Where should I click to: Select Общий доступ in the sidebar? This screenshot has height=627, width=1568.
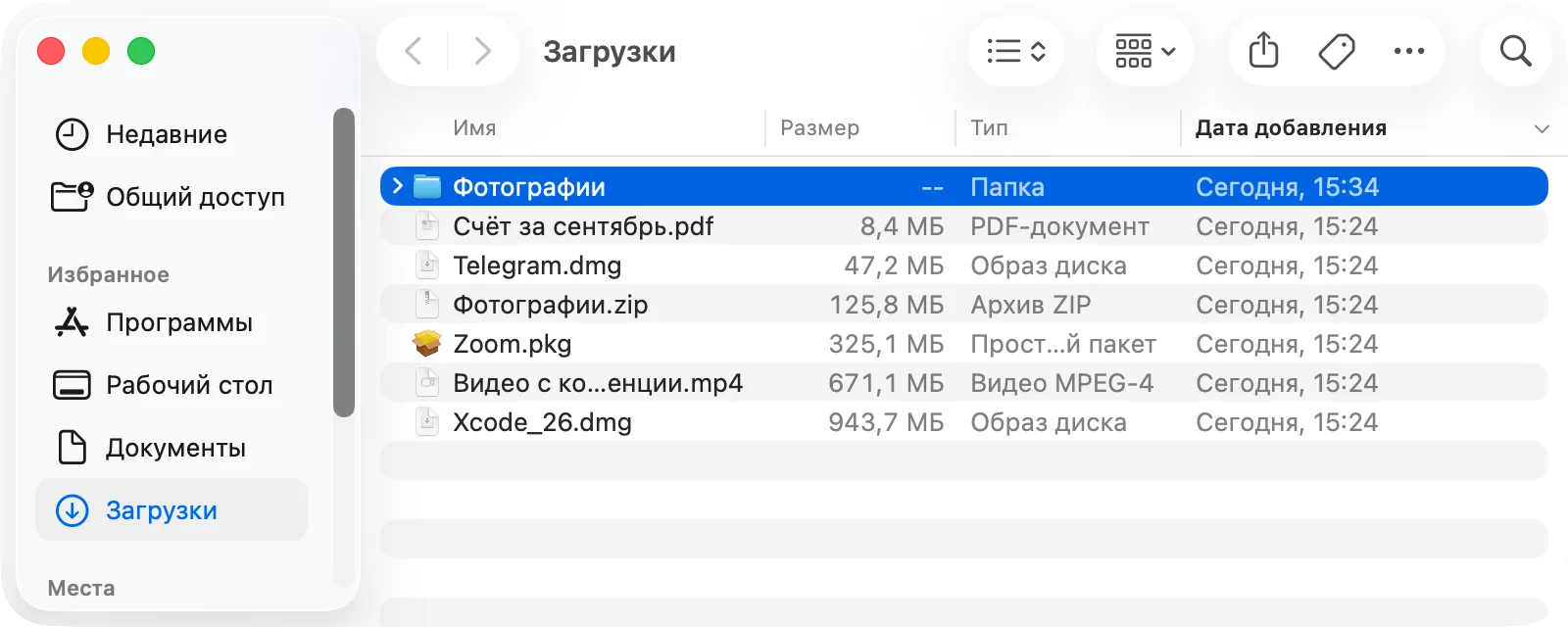tap(196, 197)
